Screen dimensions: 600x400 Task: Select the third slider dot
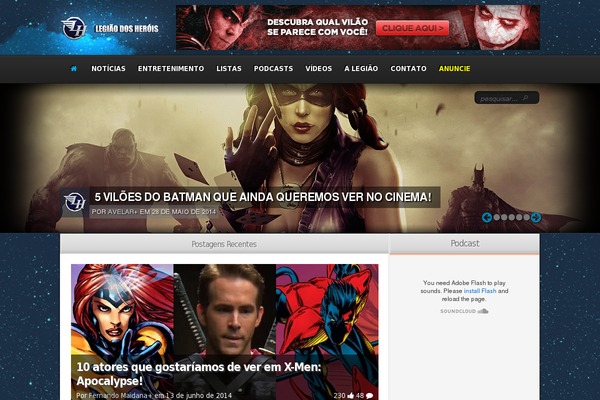[x=512, y=217]
